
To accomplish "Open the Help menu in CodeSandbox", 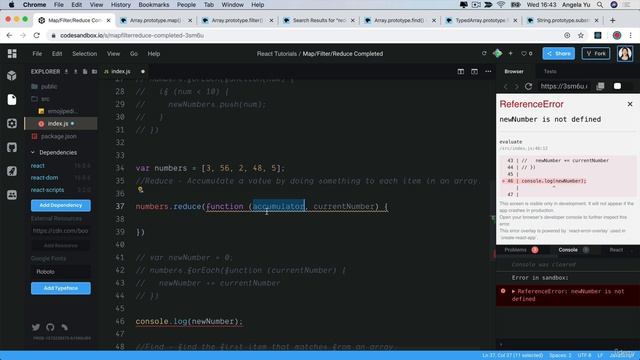I will coord(154,53).
